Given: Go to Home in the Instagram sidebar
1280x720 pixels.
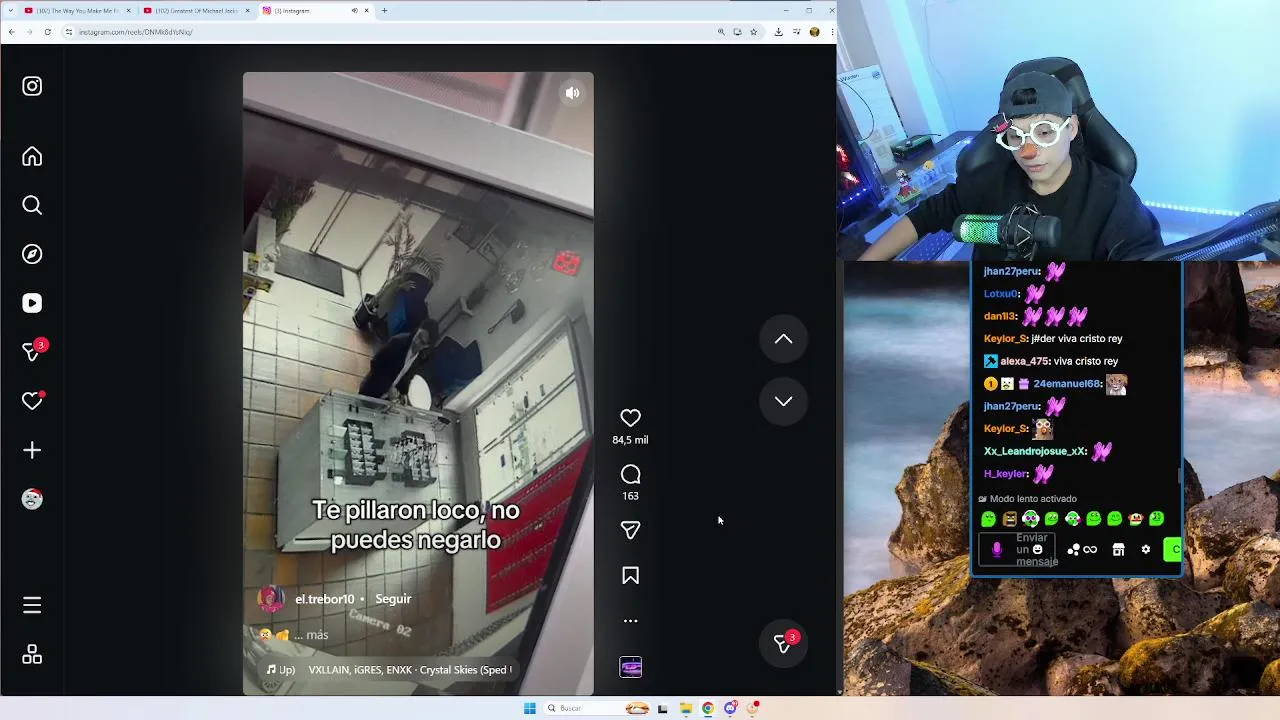Looking at the screenshot, I should pos(32,156).
